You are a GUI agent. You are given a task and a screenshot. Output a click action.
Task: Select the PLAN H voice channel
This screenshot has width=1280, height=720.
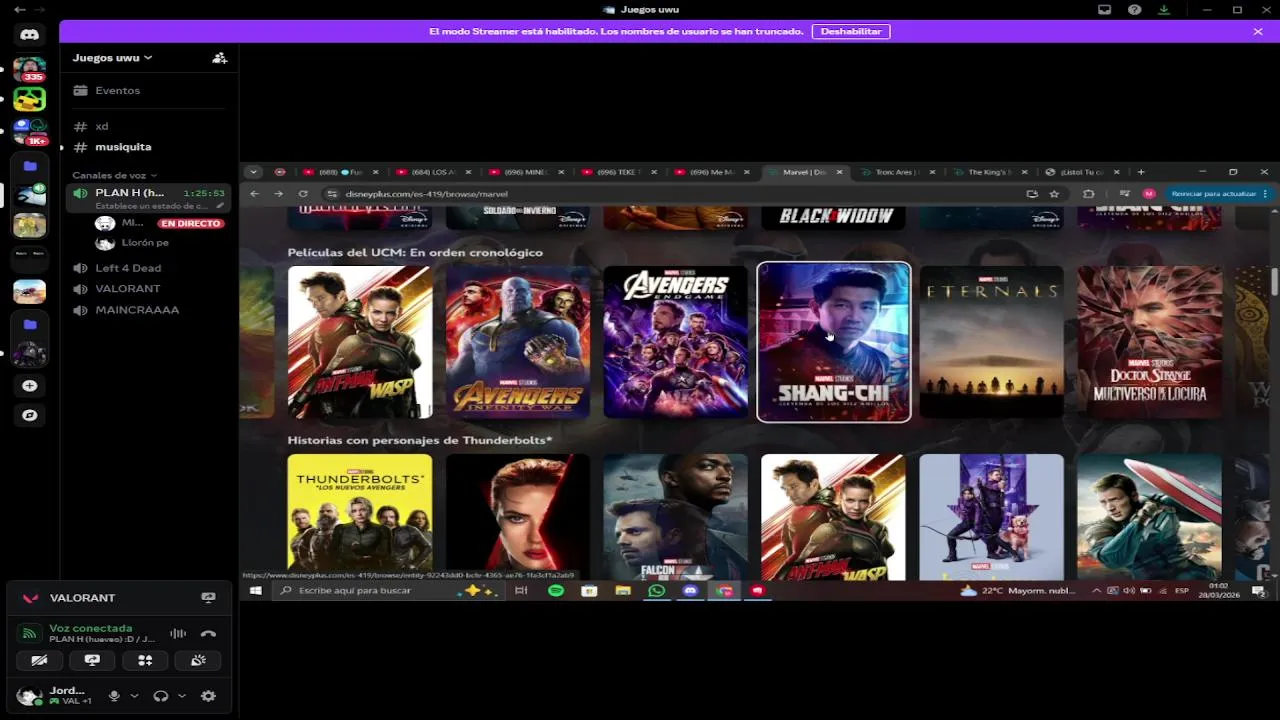coord(148,198)
